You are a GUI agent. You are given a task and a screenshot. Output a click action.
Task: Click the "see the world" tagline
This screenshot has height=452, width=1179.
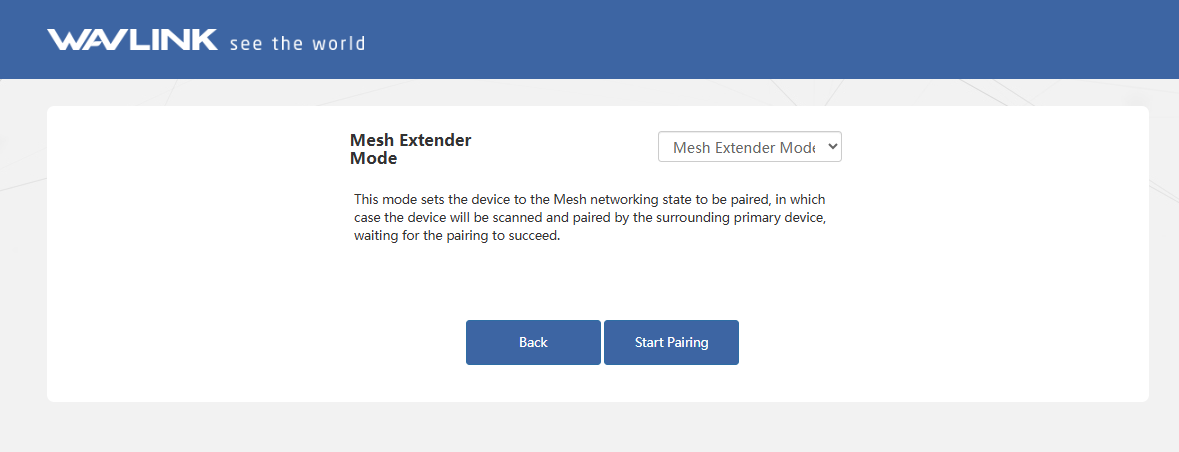[x=297, y=44]
